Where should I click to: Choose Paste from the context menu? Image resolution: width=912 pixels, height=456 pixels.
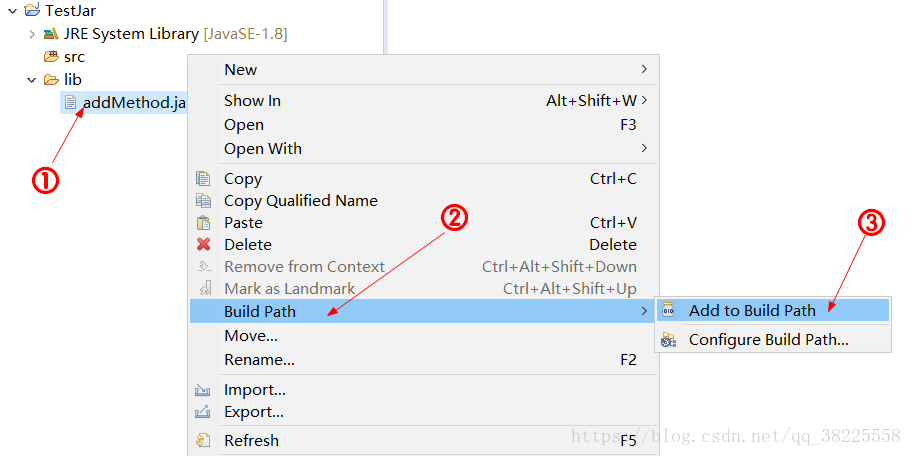coord(425,222)
